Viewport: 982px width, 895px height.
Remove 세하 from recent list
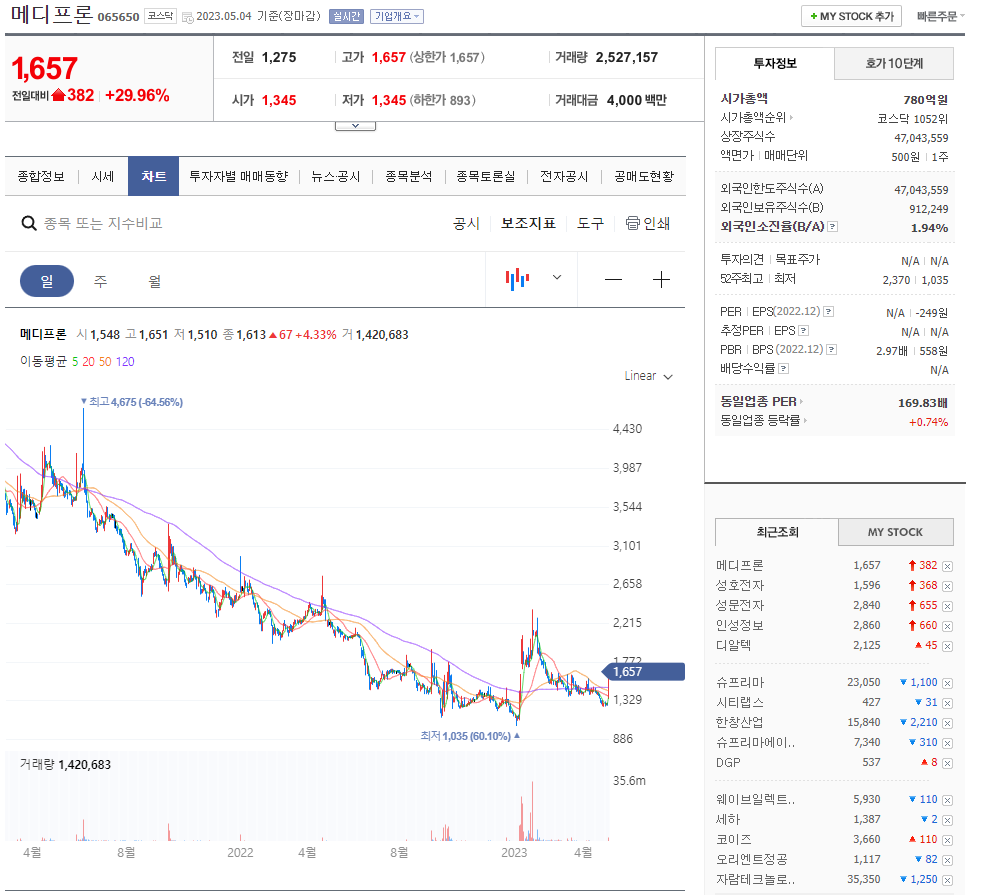(x=948, y=820)
